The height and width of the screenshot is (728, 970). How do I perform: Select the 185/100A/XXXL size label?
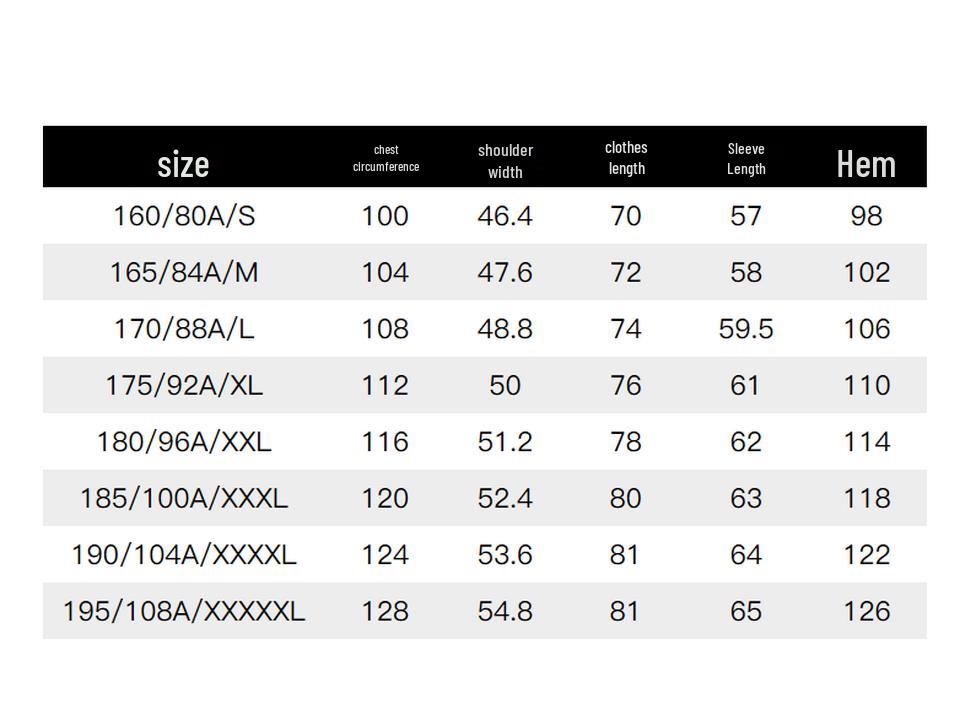(x=184, y=498)
